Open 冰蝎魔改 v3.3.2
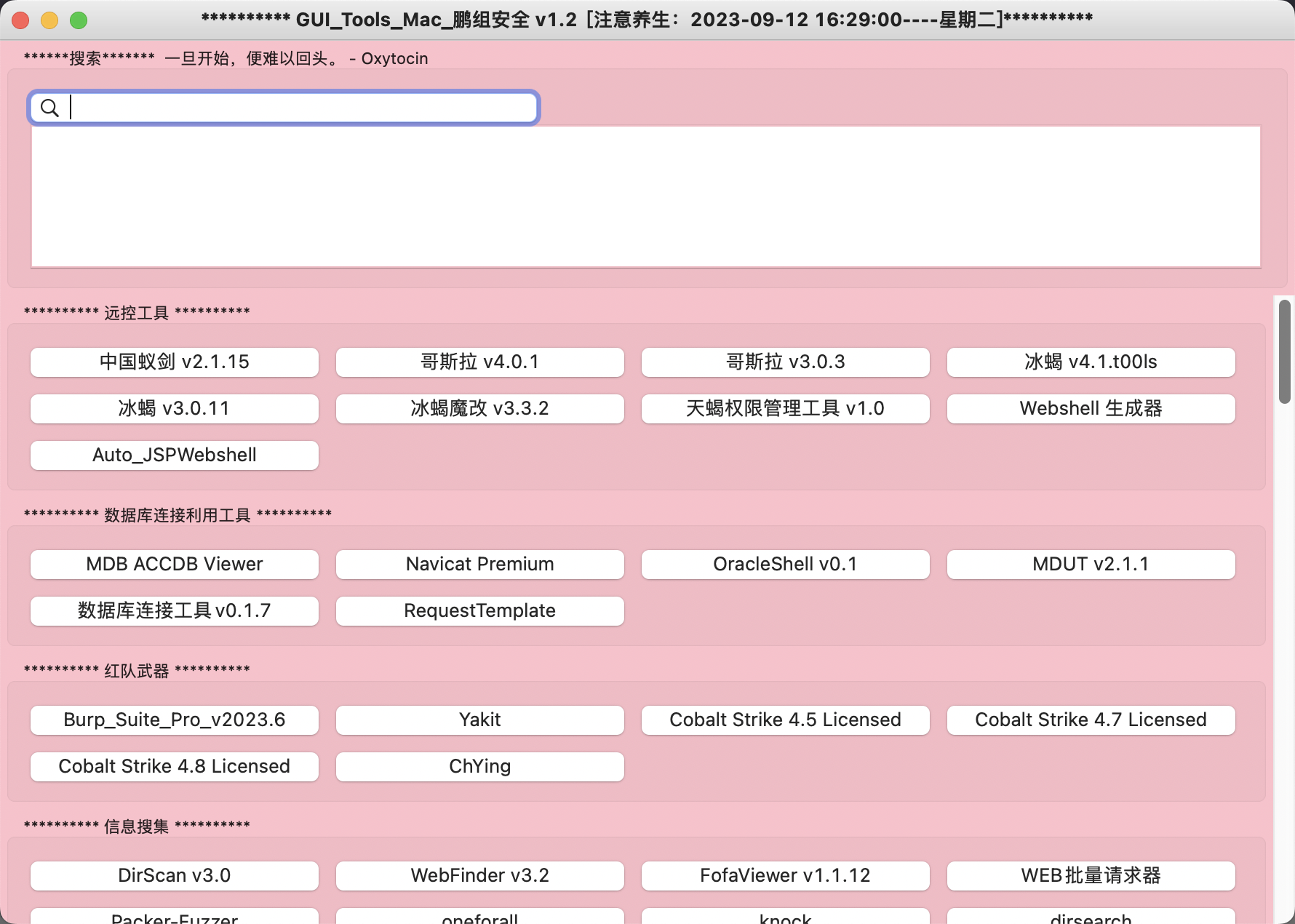 pos(480,409)
